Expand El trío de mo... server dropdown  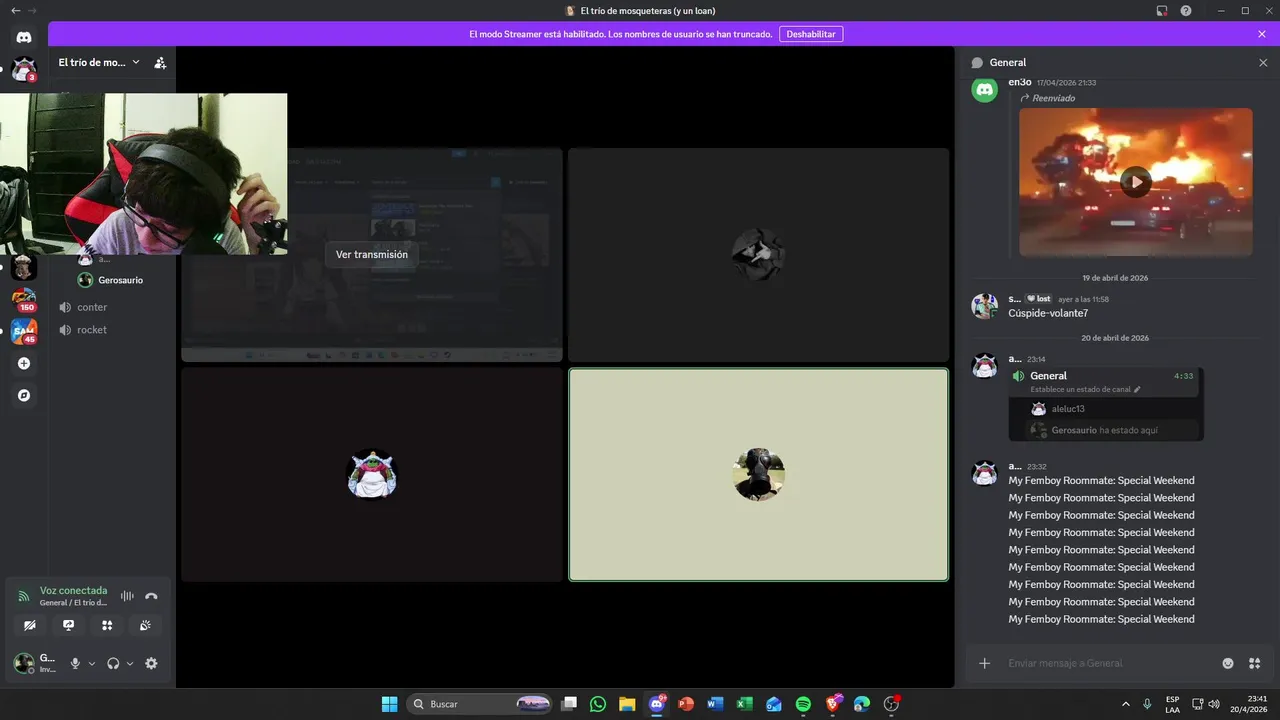(x=99, y=62)
